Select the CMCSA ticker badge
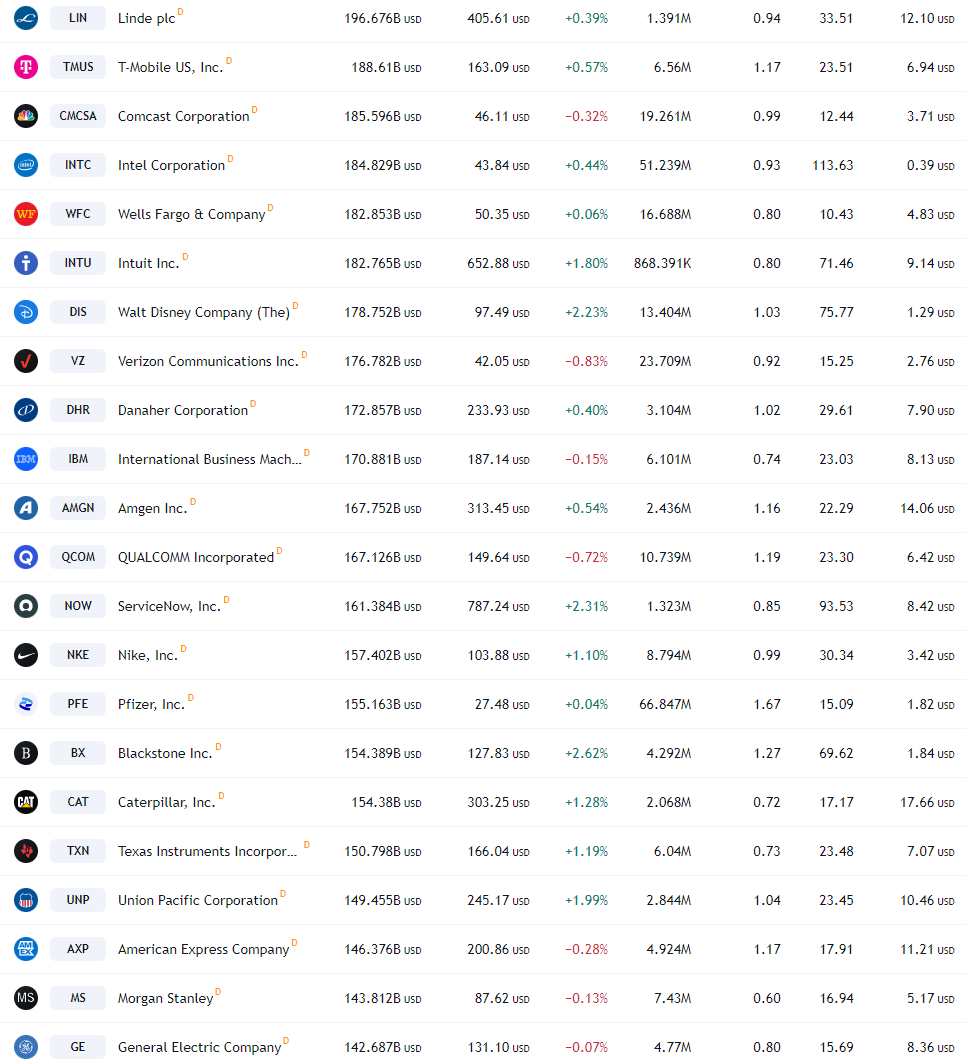The width and height of the screenshot is (966, 1063). coord(78,116)
